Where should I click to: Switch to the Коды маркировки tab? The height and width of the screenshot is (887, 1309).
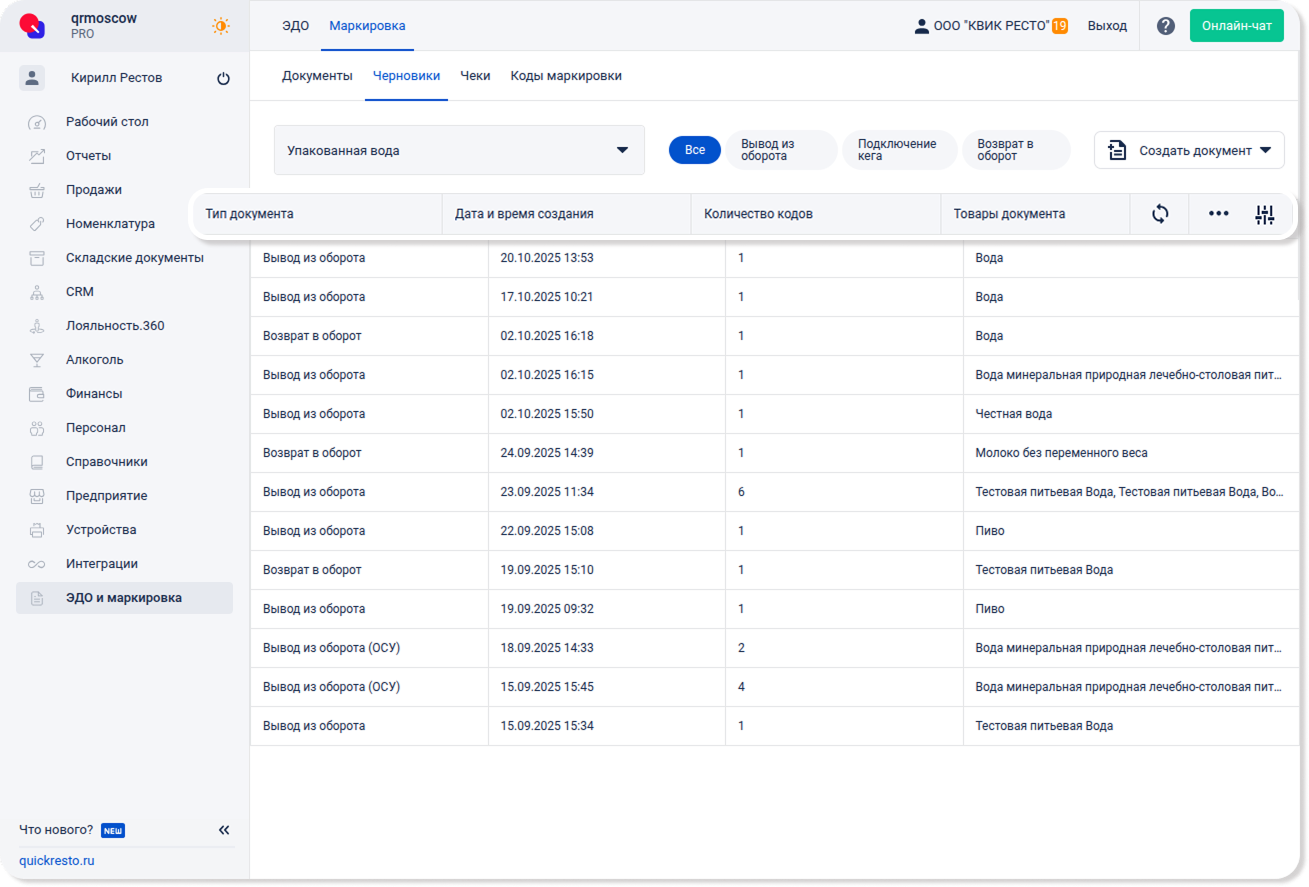(x=566, y=76)
